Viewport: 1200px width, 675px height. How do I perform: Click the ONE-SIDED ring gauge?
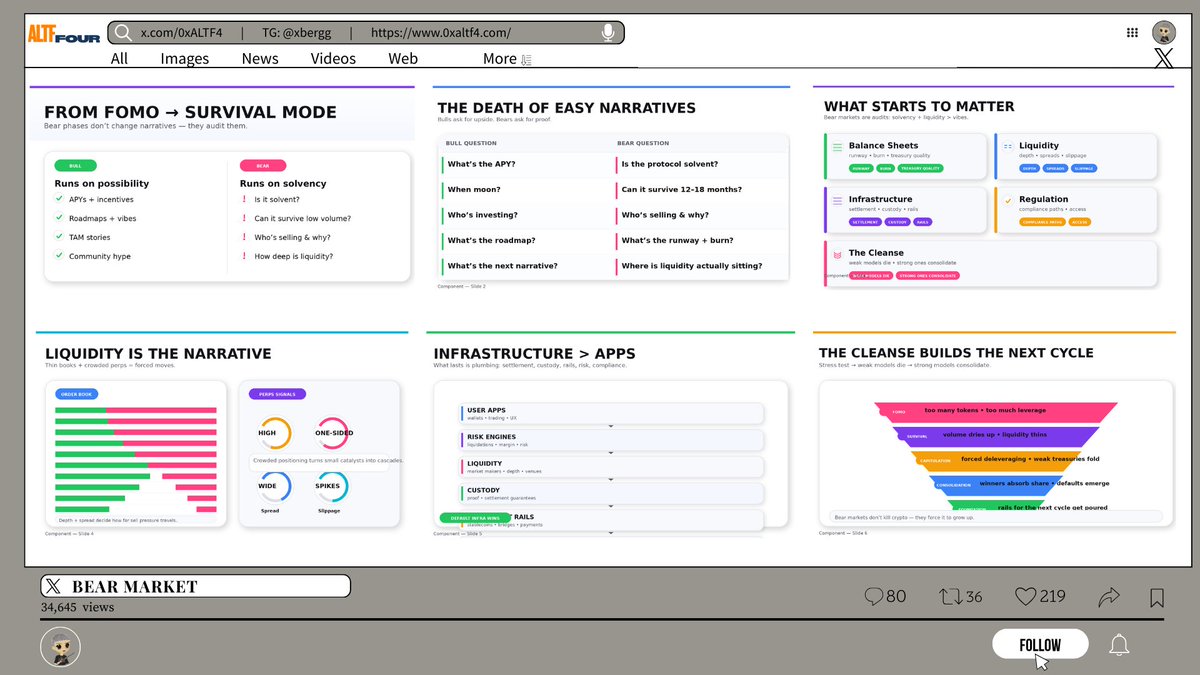[x=333, y=433]
